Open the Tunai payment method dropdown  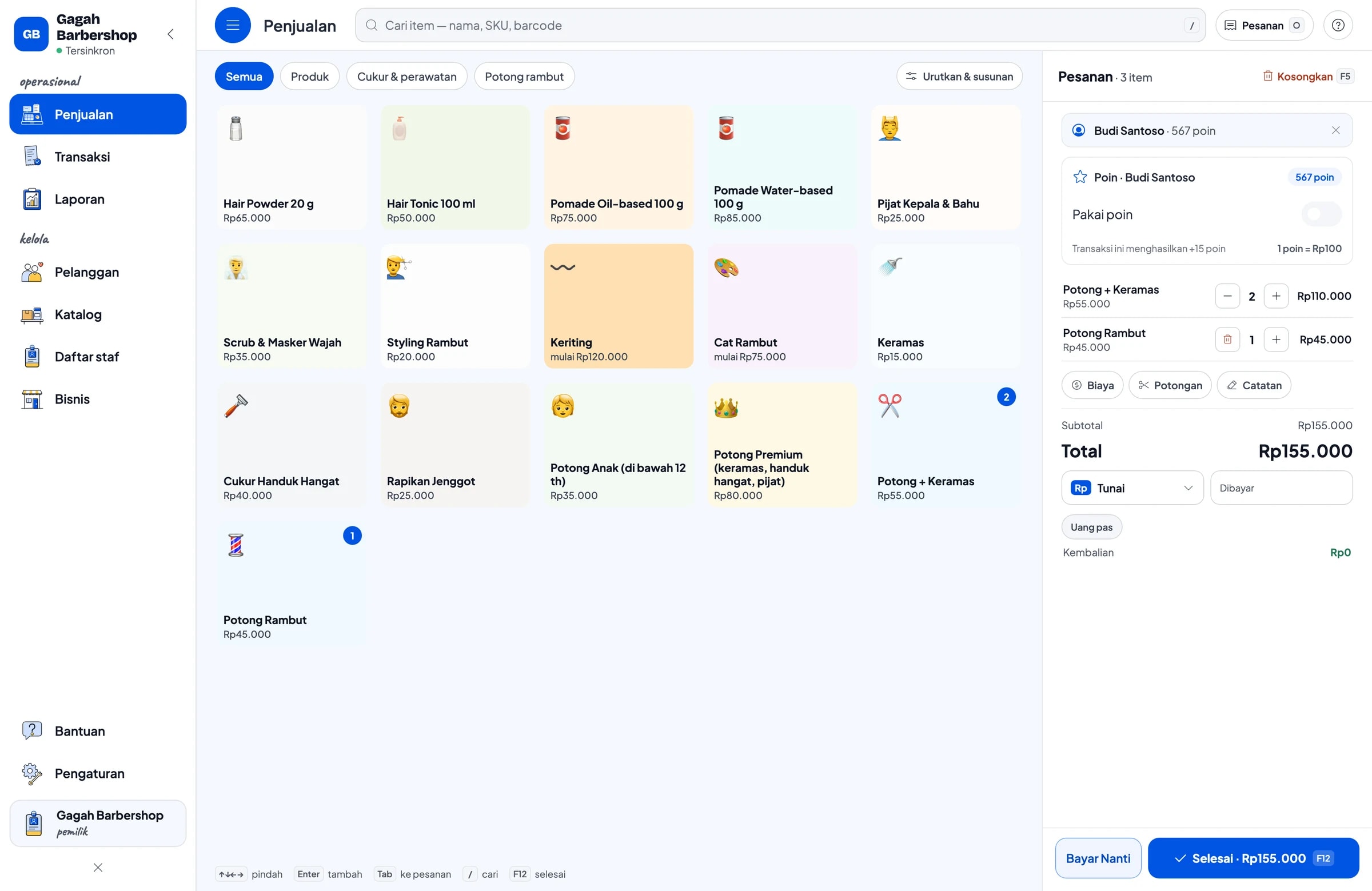[1132, 488]
